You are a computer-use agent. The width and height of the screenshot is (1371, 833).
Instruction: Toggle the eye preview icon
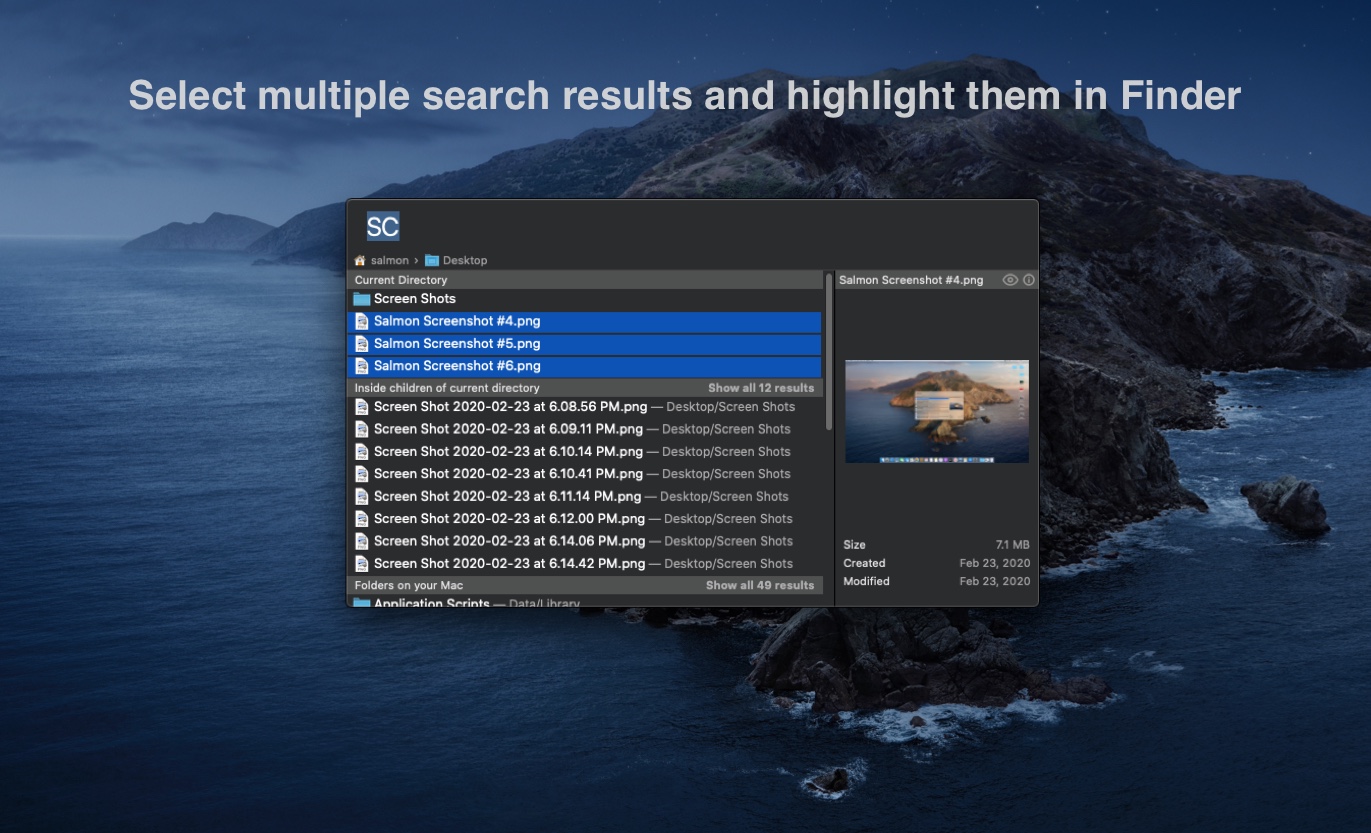pyautogui.click(x=1010, y=280)
